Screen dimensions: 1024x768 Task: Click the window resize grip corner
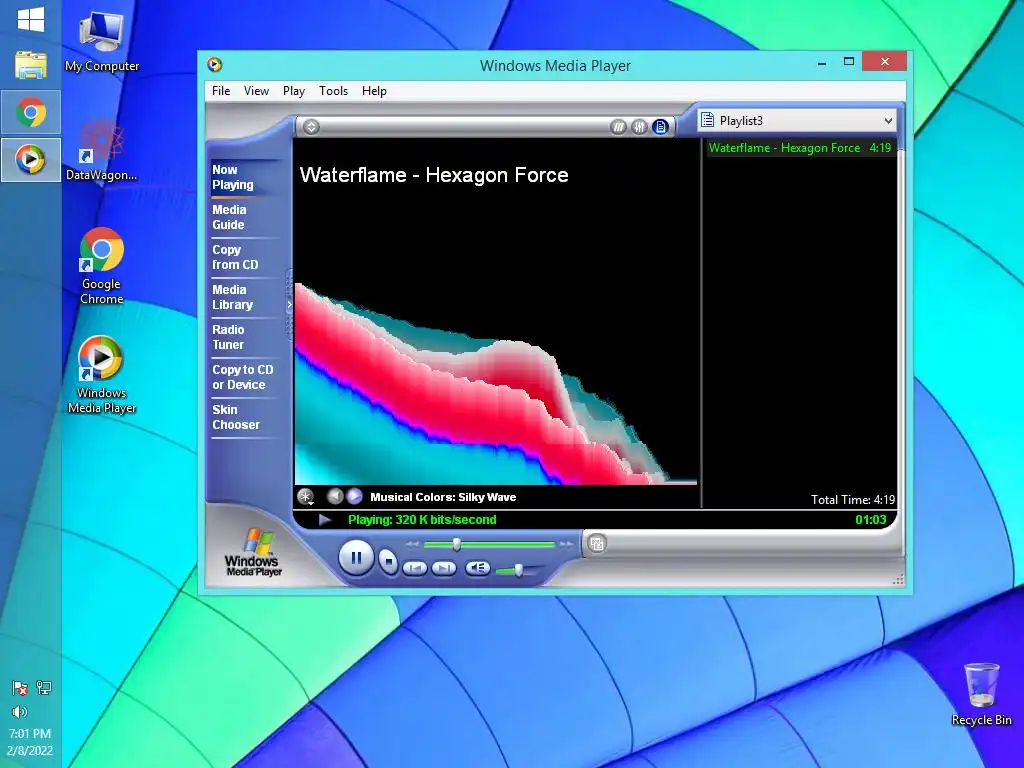898,579
